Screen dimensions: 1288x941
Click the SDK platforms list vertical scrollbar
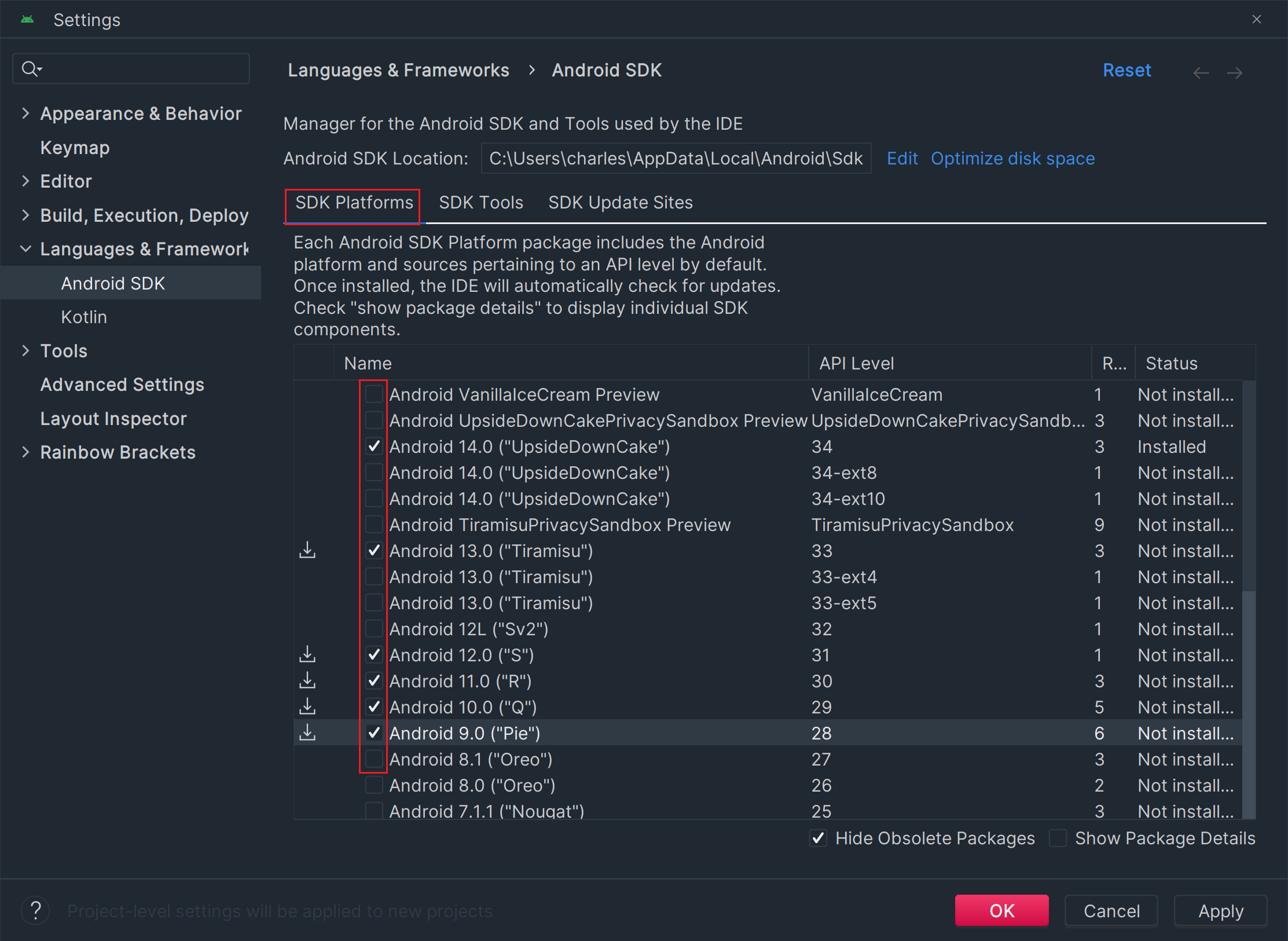[1249, 704]
